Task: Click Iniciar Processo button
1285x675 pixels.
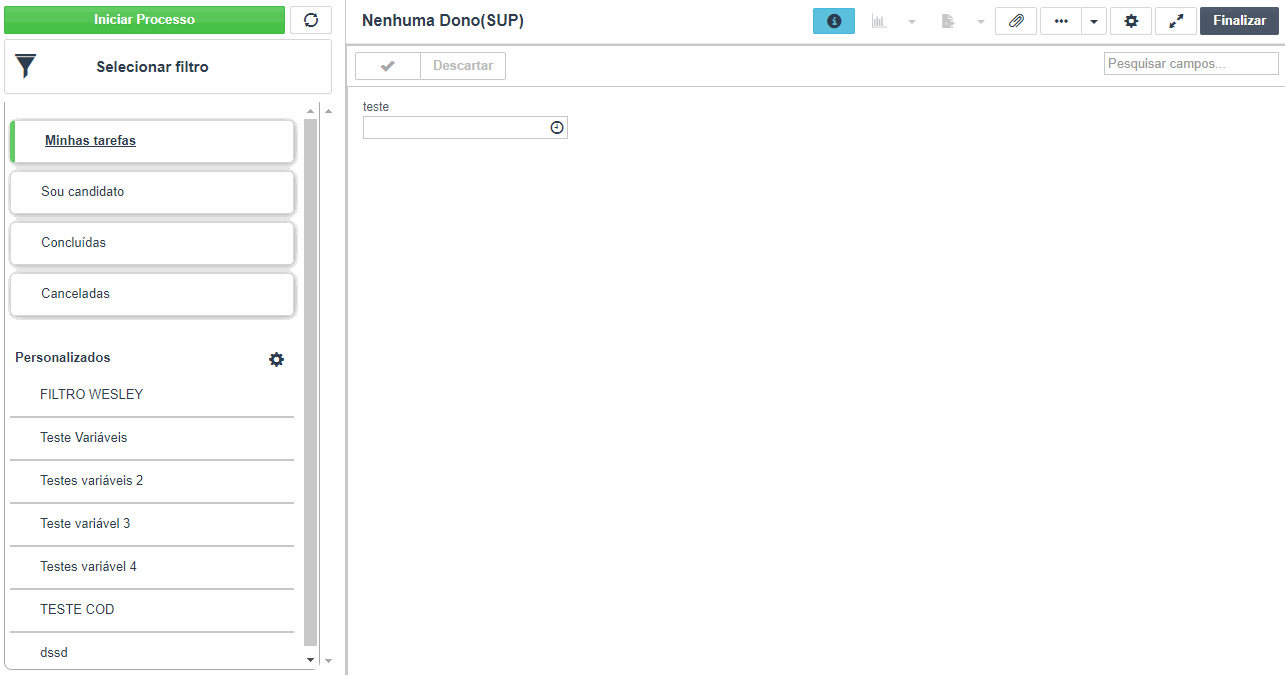Action: click(x=144, y=20)
